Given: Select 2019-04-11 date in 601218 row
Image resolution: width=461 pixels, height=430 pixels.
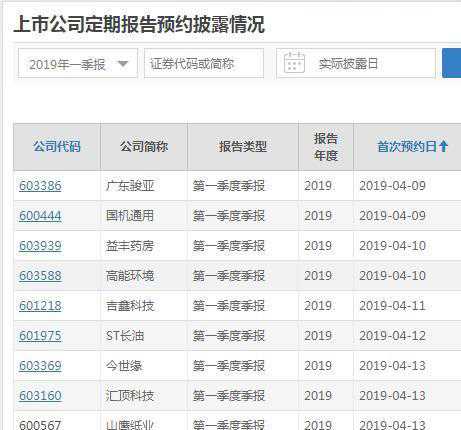Looking at the screenshot, I should (x=393, y=306).
